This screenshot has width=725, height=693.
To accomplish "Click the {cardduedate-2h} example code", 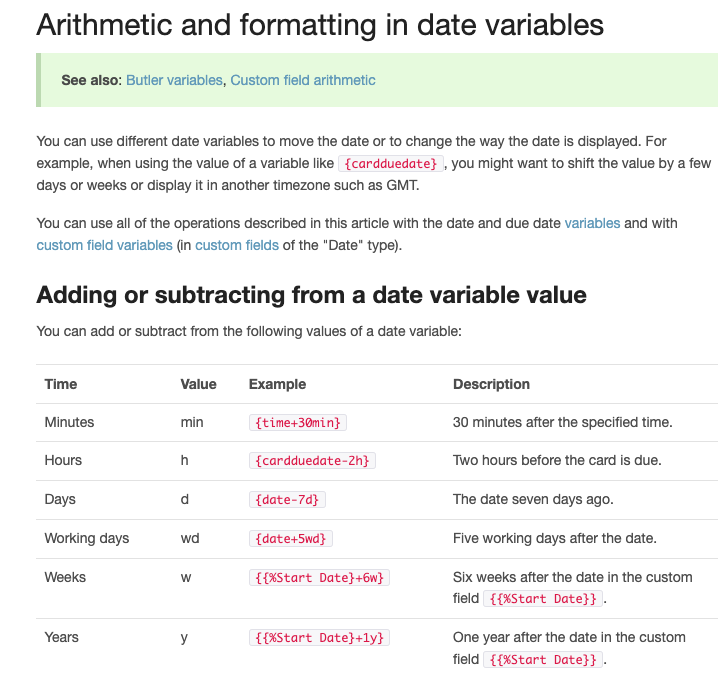I will 312,460.
